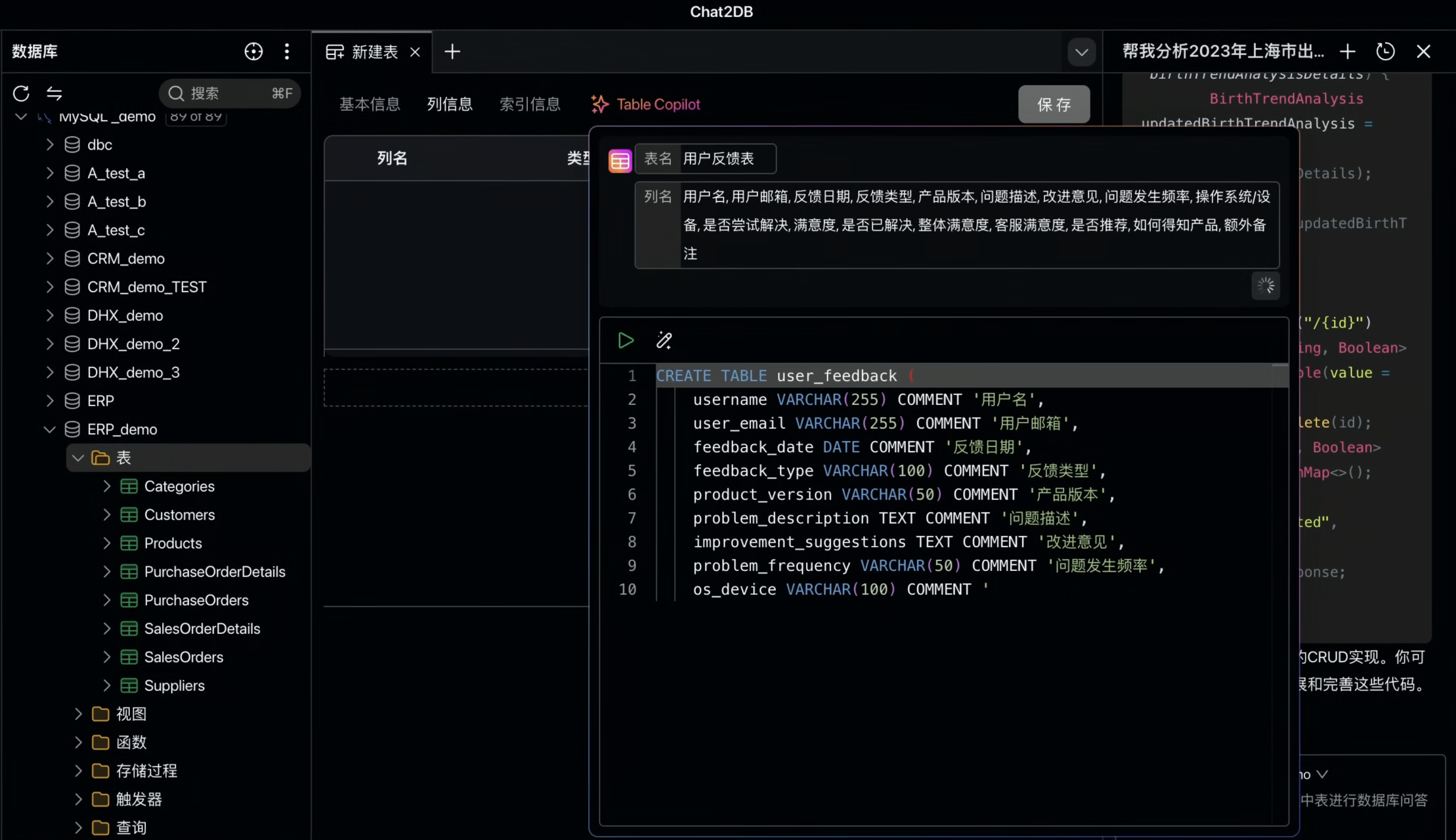Image resolution: width=1456 pixels, height=840 pixels.
Task: Click the locate target crosshair icon
Action: (253, 51)
